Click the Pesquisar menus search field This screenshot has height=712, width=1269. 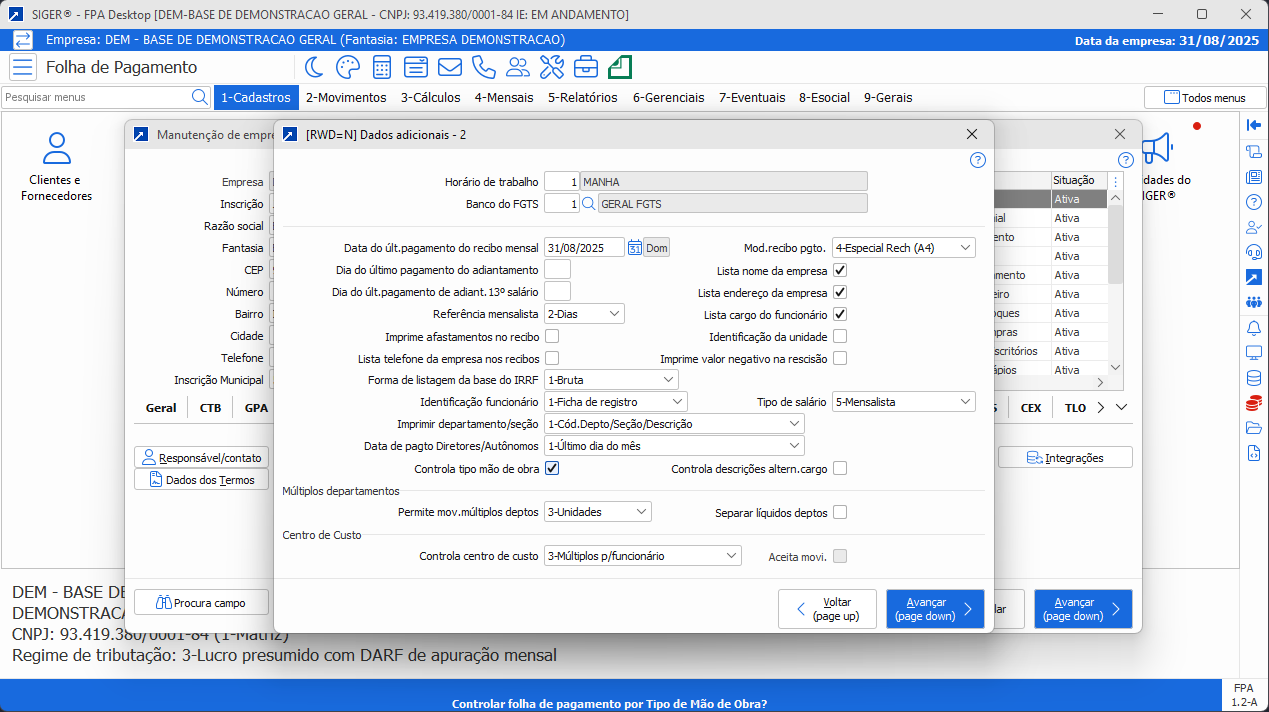[x=96, y=98]
